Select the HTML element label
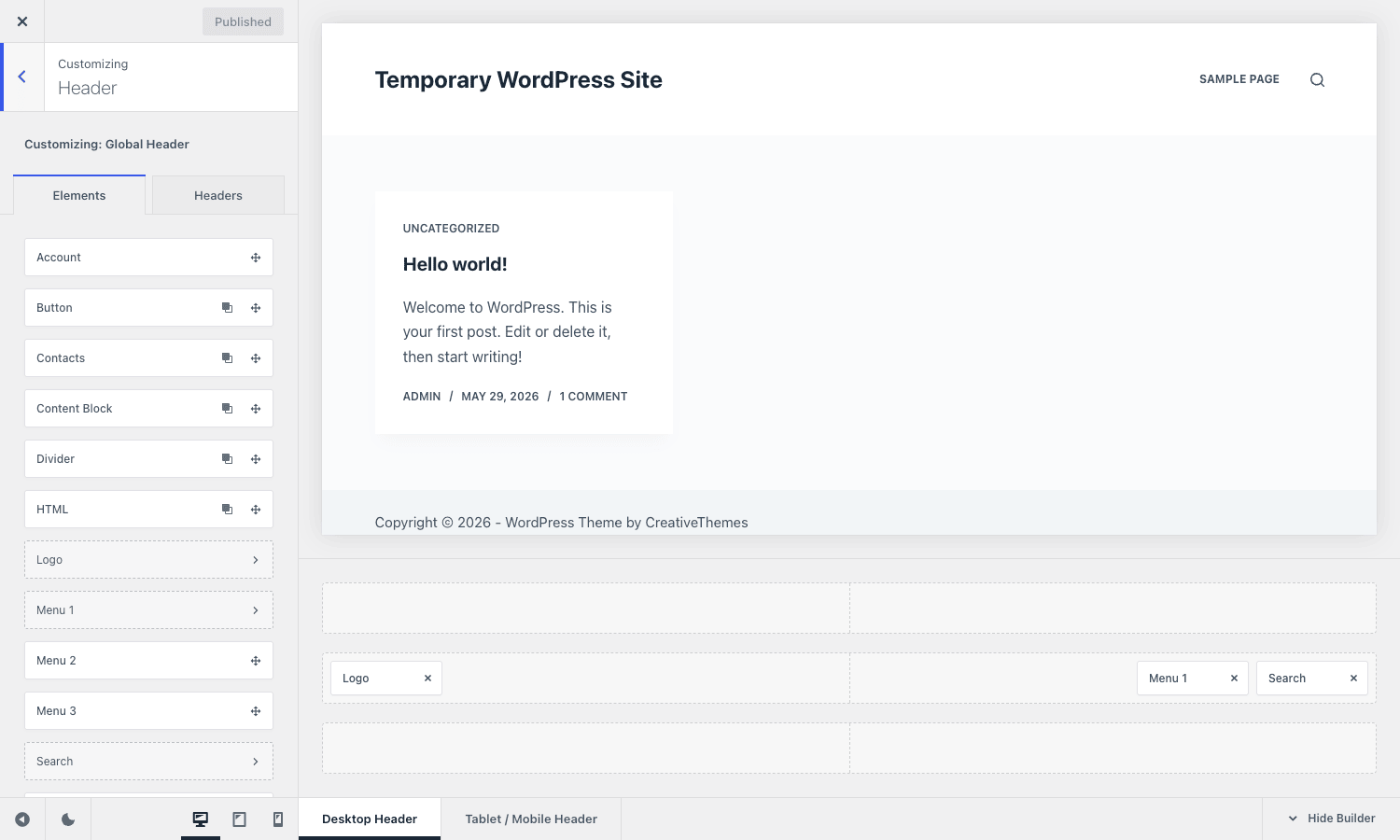Screen dimensions: 1400x840 pyautogui.click(x=52, y=510)
